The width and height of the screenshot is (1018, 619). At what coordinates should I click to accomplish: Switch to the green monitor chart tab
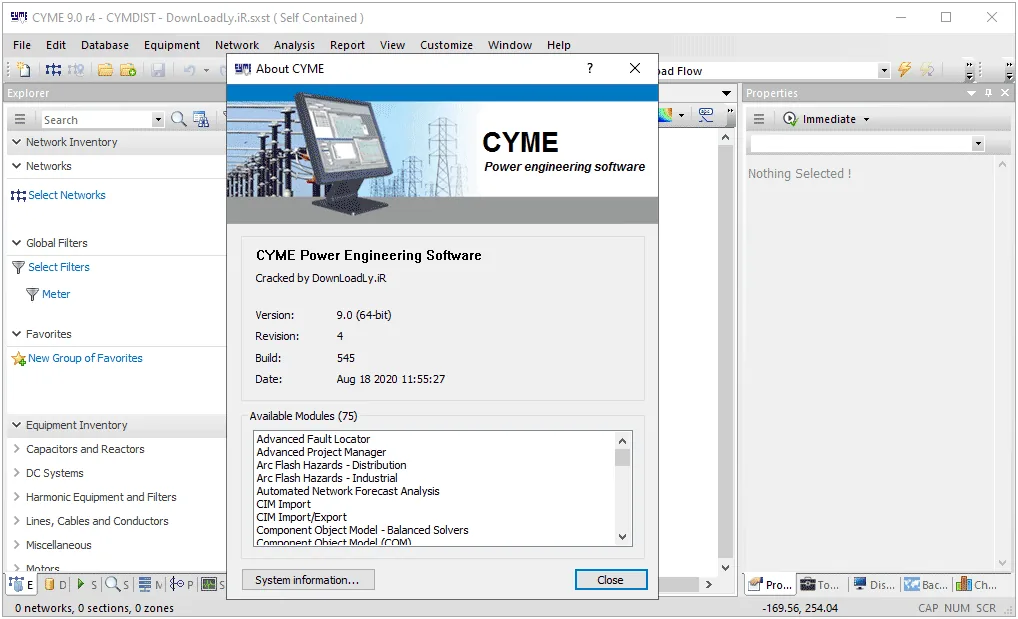pos(212,584)
